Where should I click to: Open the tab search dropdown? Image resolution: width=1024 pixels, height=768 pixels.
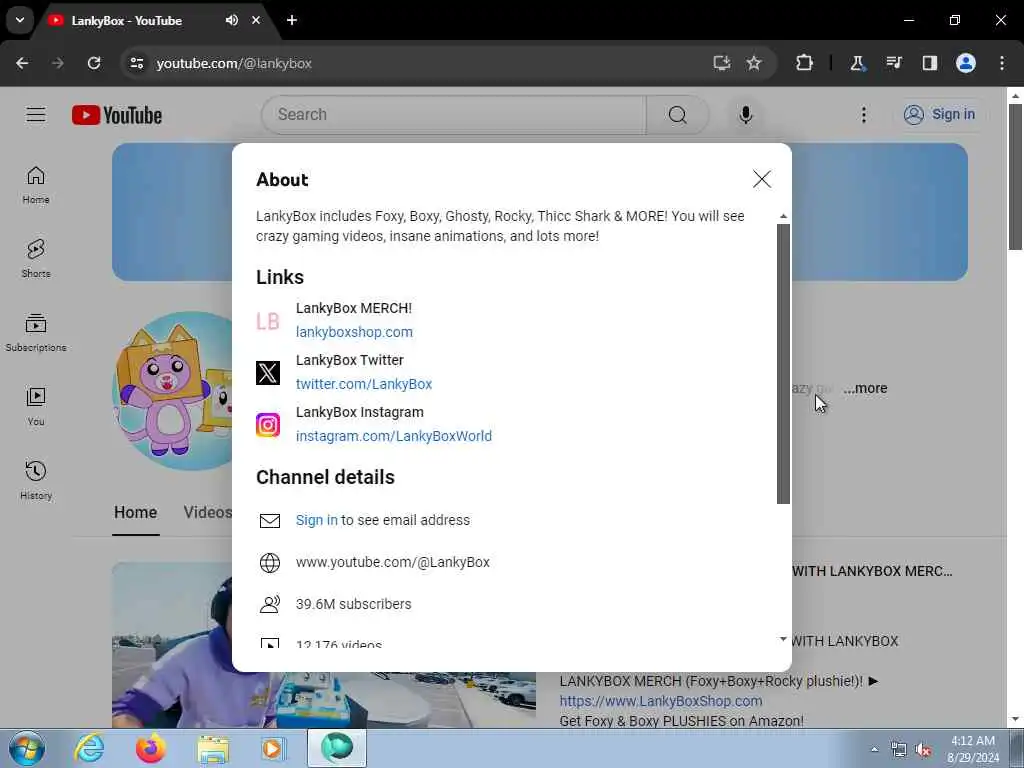20,20
